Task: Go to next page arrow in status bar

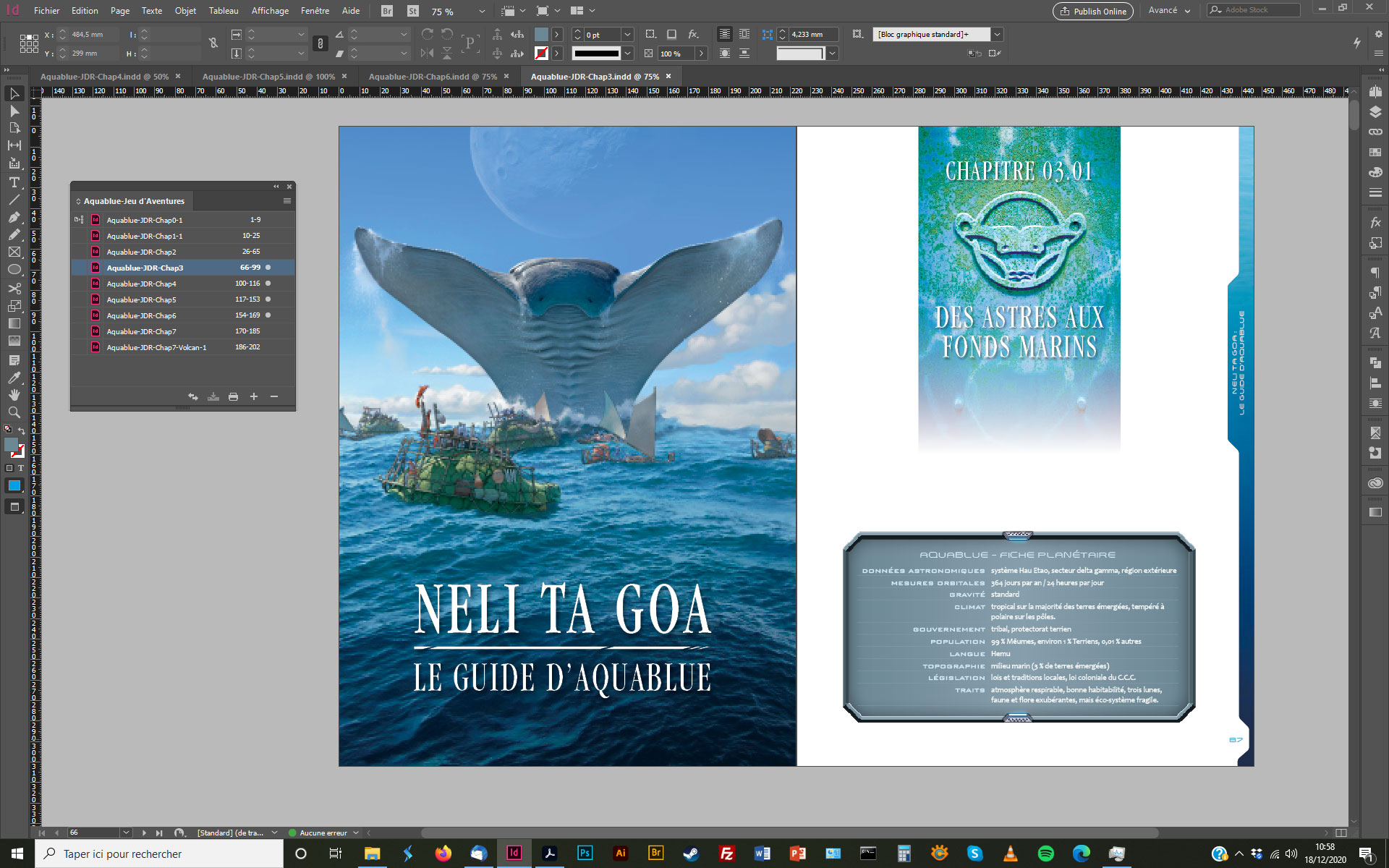Action: coord(144,833)
